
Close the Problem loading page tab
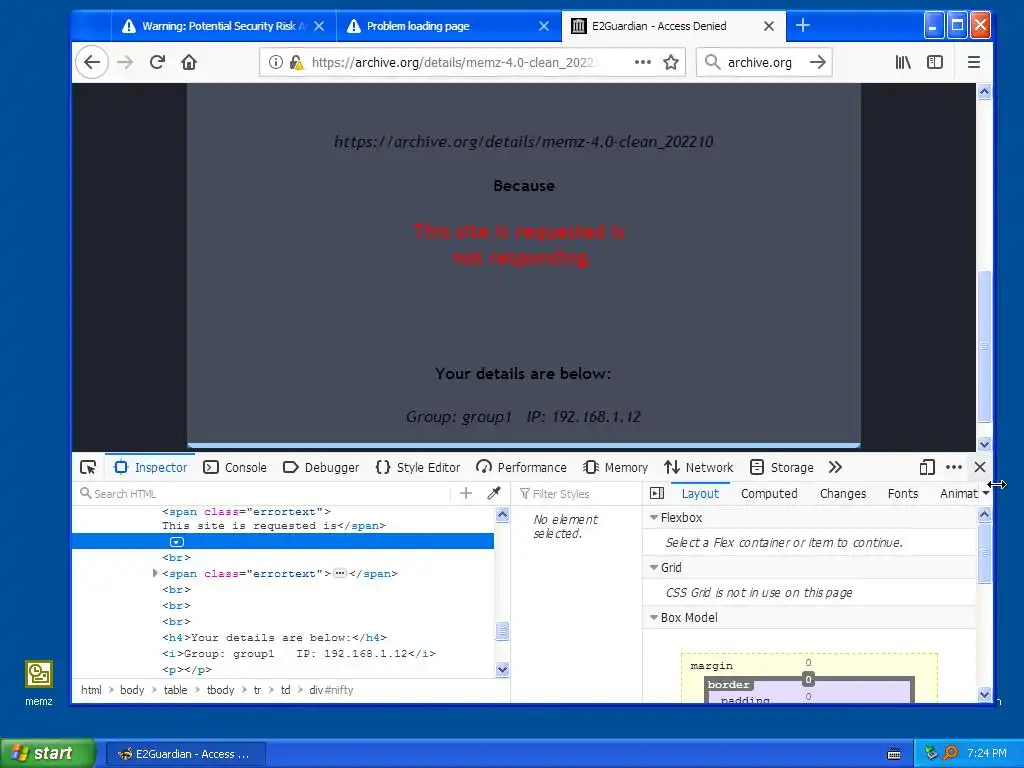pos(544,26)
